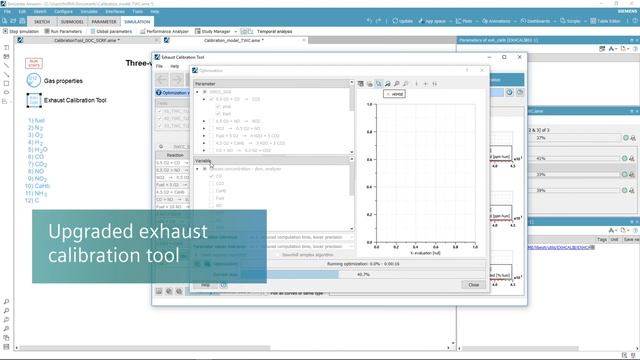Expand the 0.5 O2 + NO reaction node
This screenshot has height=360, width=640.
pos(204,121)
